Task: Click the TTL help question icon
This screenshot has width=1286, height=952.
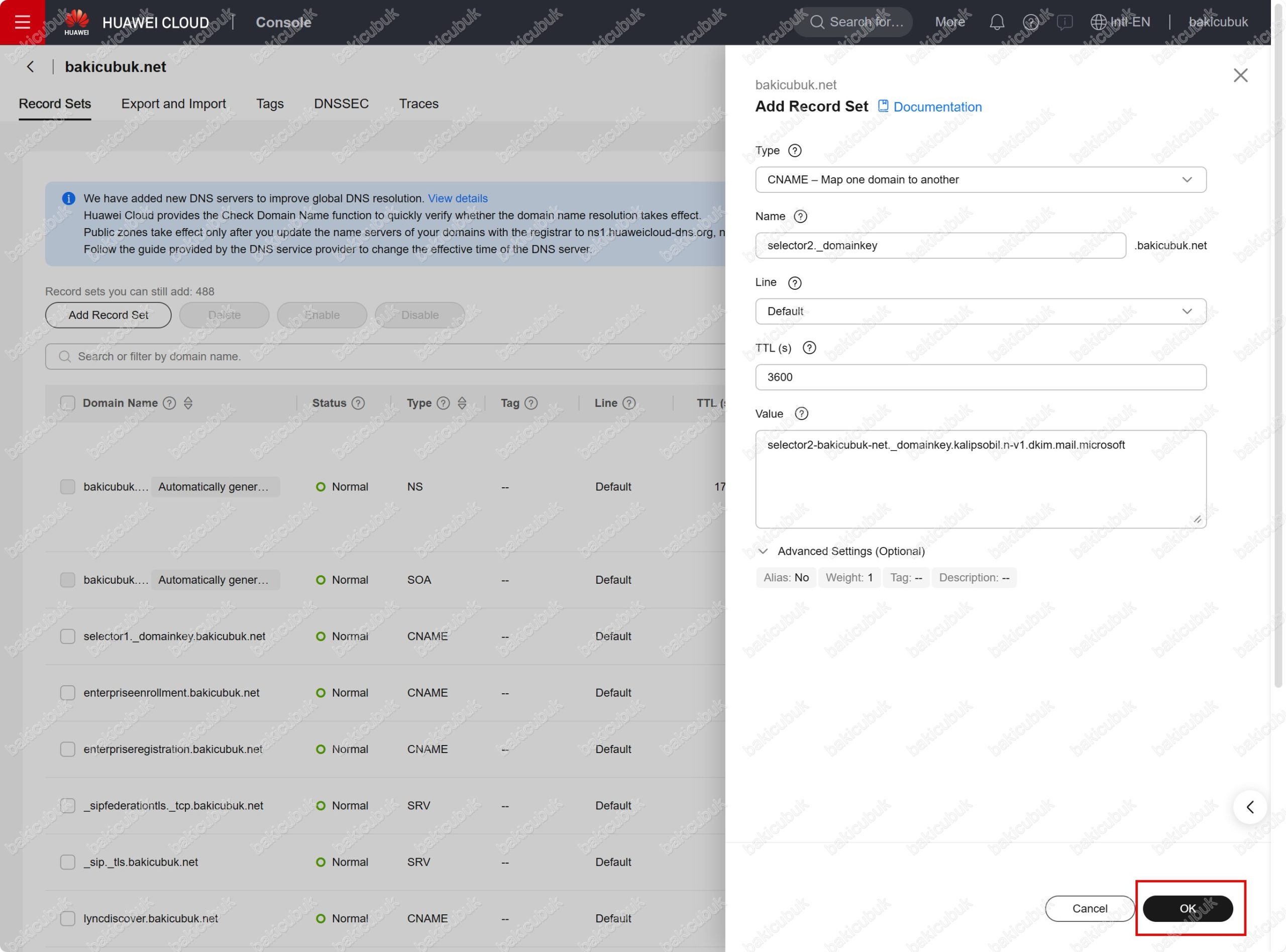Action: (809, 348)
